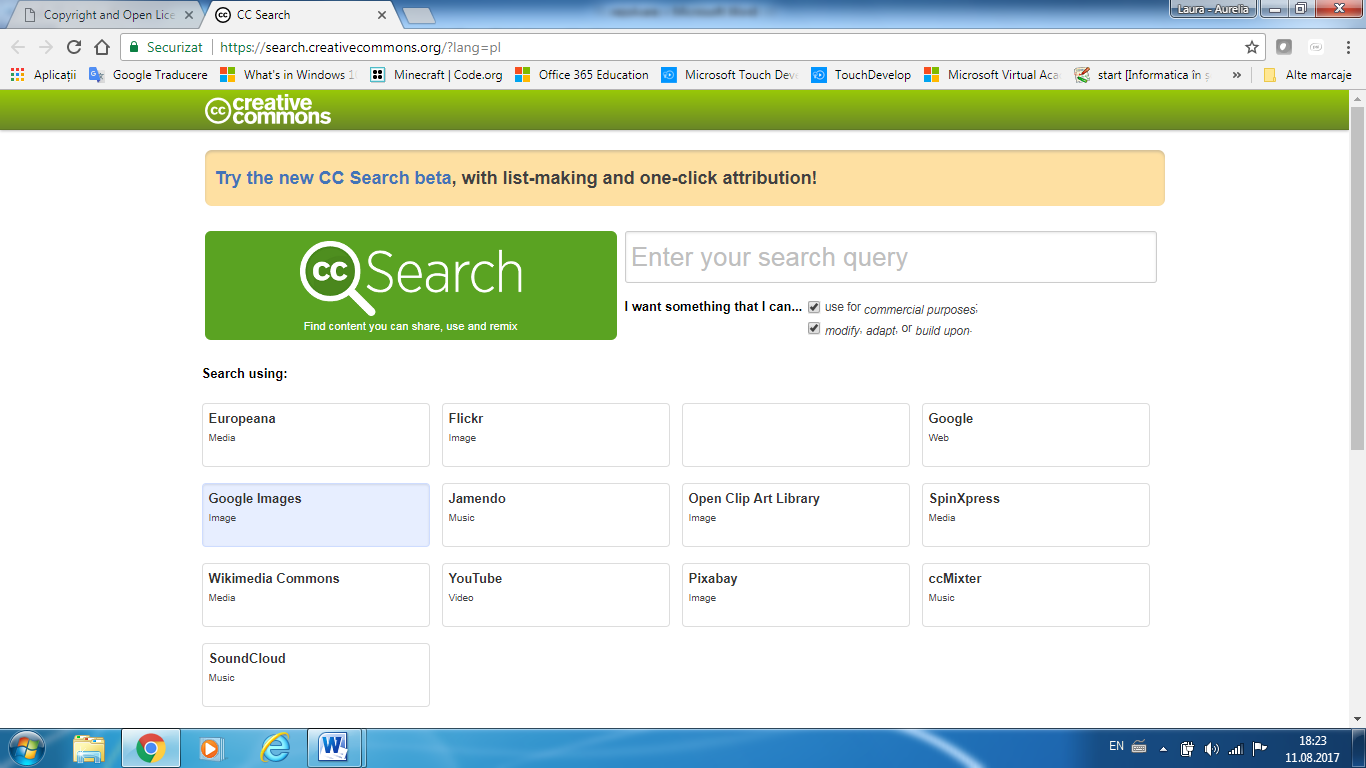Screen dimensions: 1366x768
Task: Choose YouTube Video as search source
Action: [x=556, y=595]
